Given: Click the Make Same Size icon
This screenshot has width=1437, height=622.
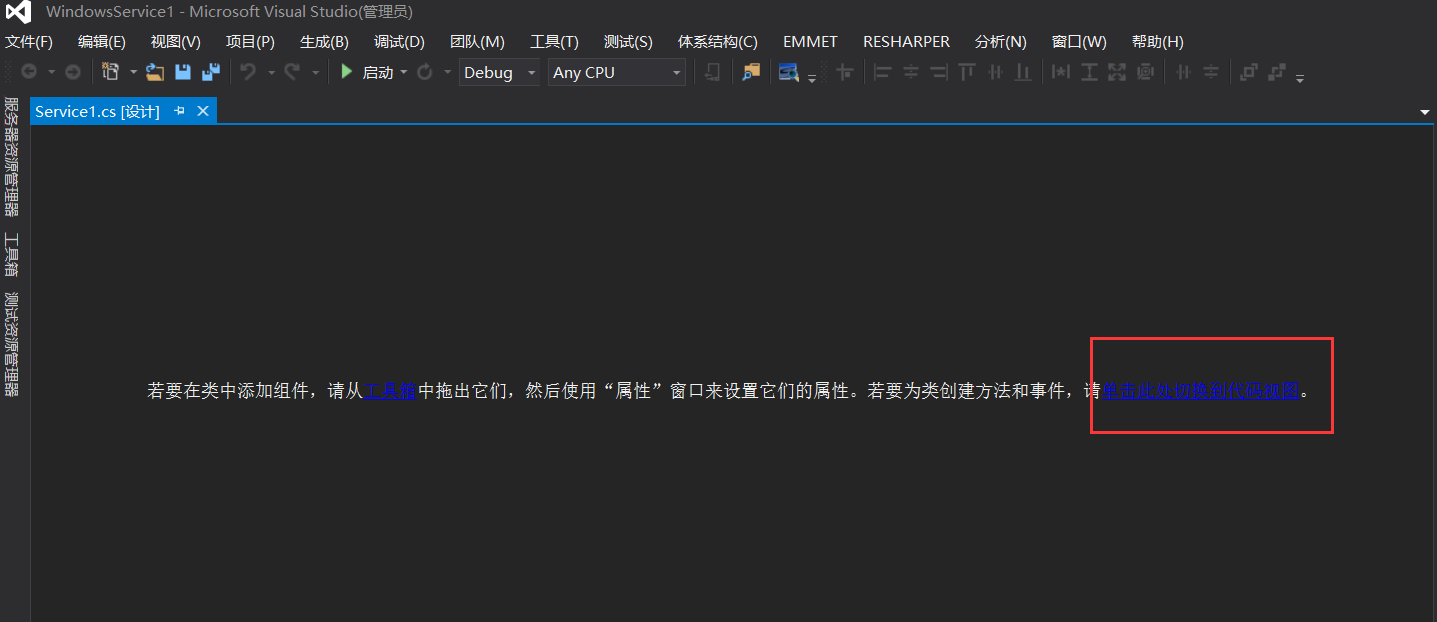Looking at the screenshot, I should (x=1117, y=72).
